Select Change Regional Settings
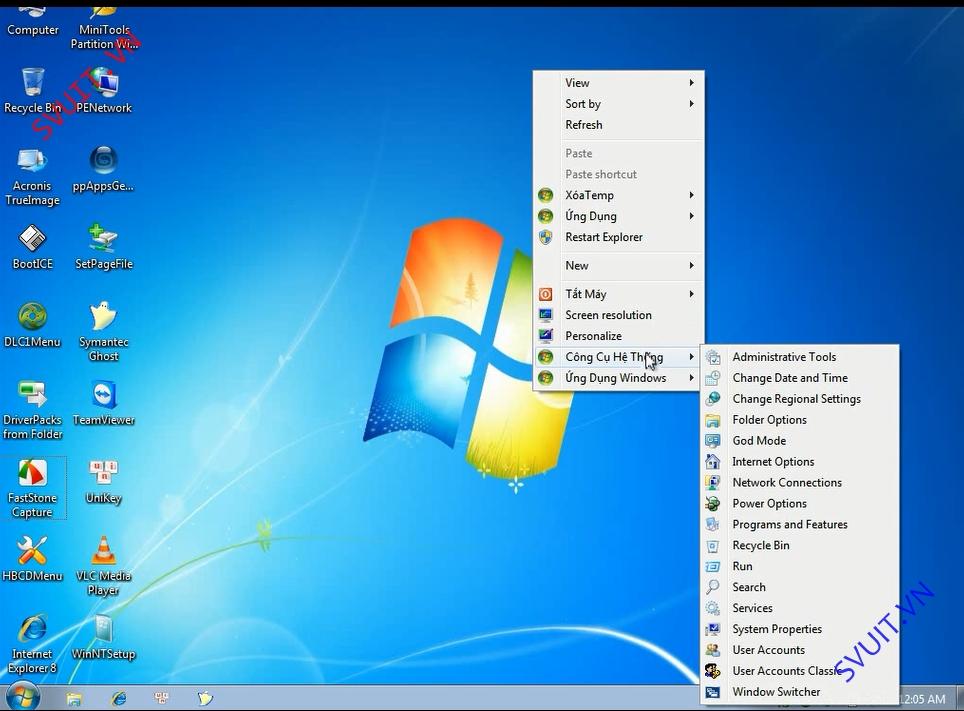The image size is (964, 711). 800,399
